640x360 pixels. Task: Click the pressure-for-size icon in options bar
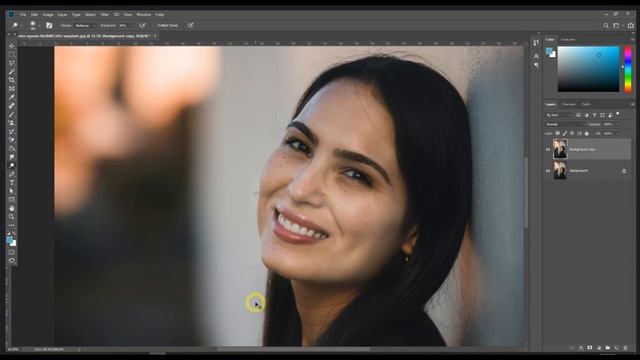(x=191, y=25)
